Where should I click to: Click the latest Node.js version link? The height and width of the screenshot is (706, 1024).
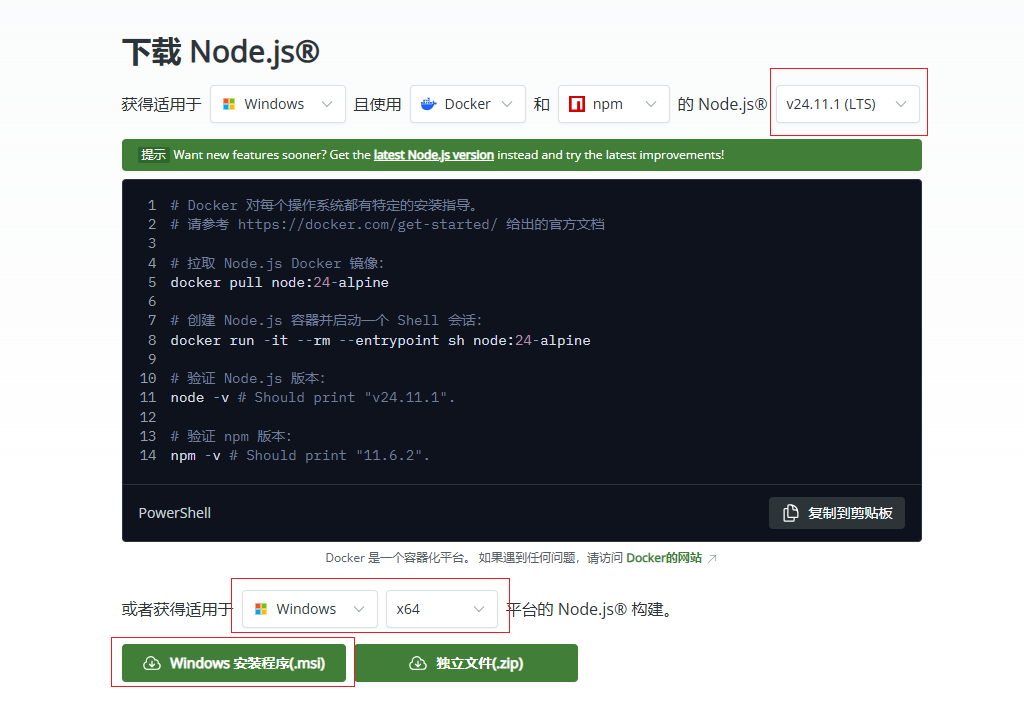pyautogui.click(x=432, y=155)
